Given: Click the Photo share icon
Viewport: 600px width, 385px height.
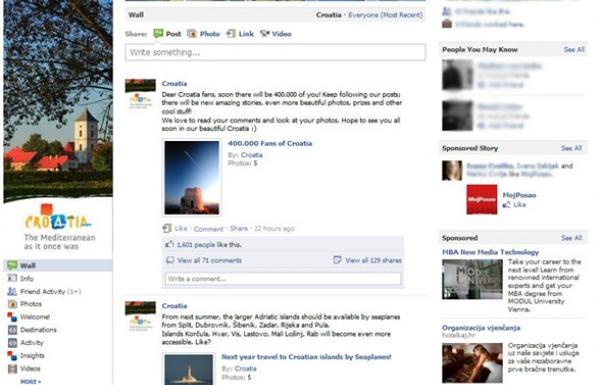Looking at the screenshot, I should 192,34.
